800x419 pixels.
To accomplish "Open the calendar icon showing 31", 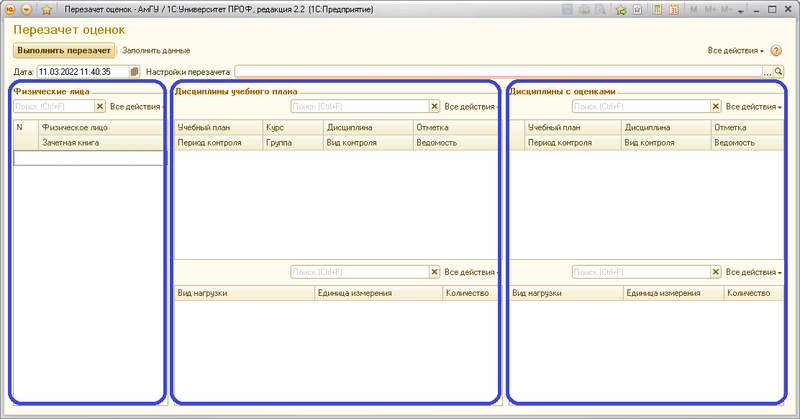I will pos(674,9).
